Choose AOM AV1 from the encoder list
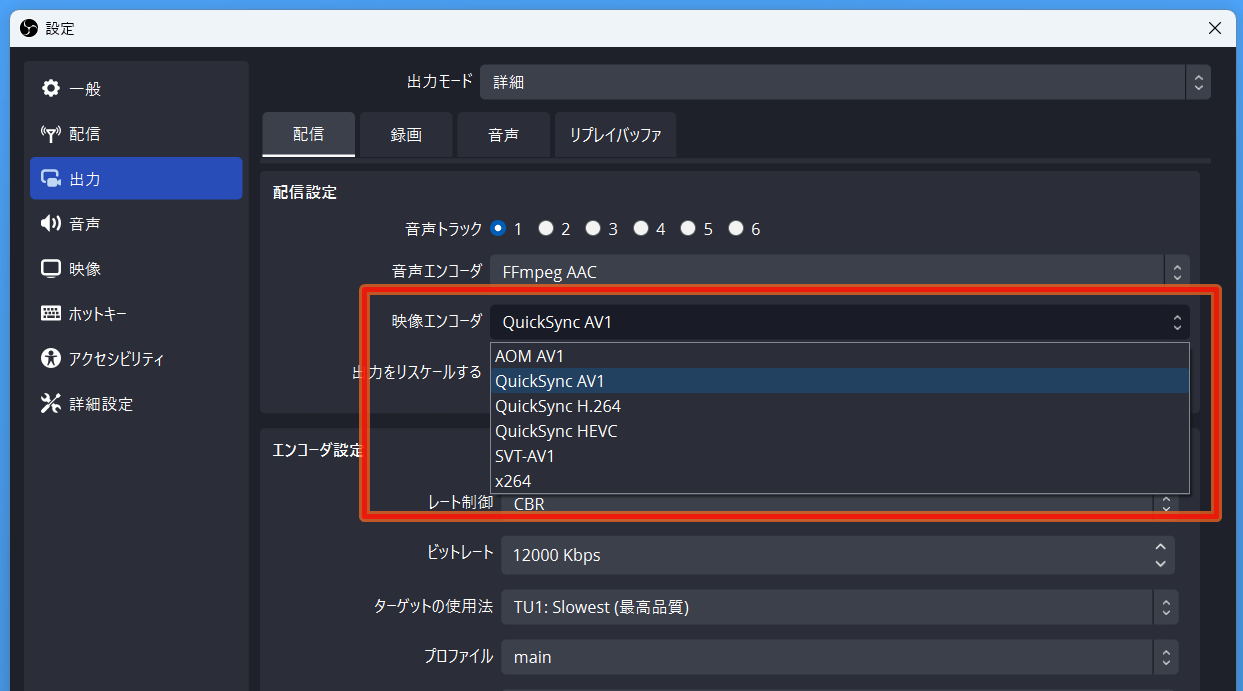1243x691 pixels. (x=840, y=356)
